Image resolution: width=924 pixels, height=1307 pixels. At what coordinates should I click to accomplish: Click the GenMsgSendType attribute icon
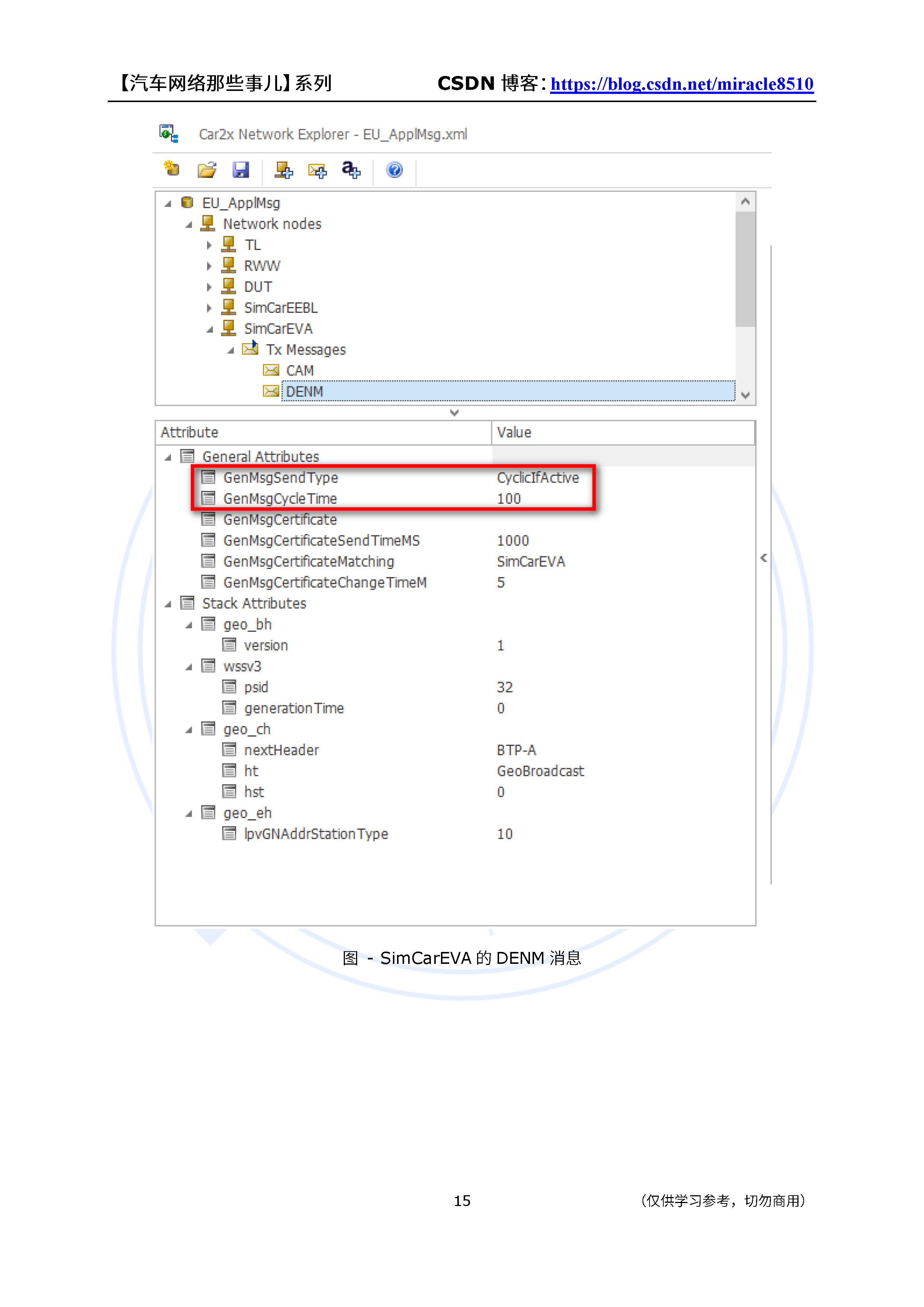pos(208,477)
